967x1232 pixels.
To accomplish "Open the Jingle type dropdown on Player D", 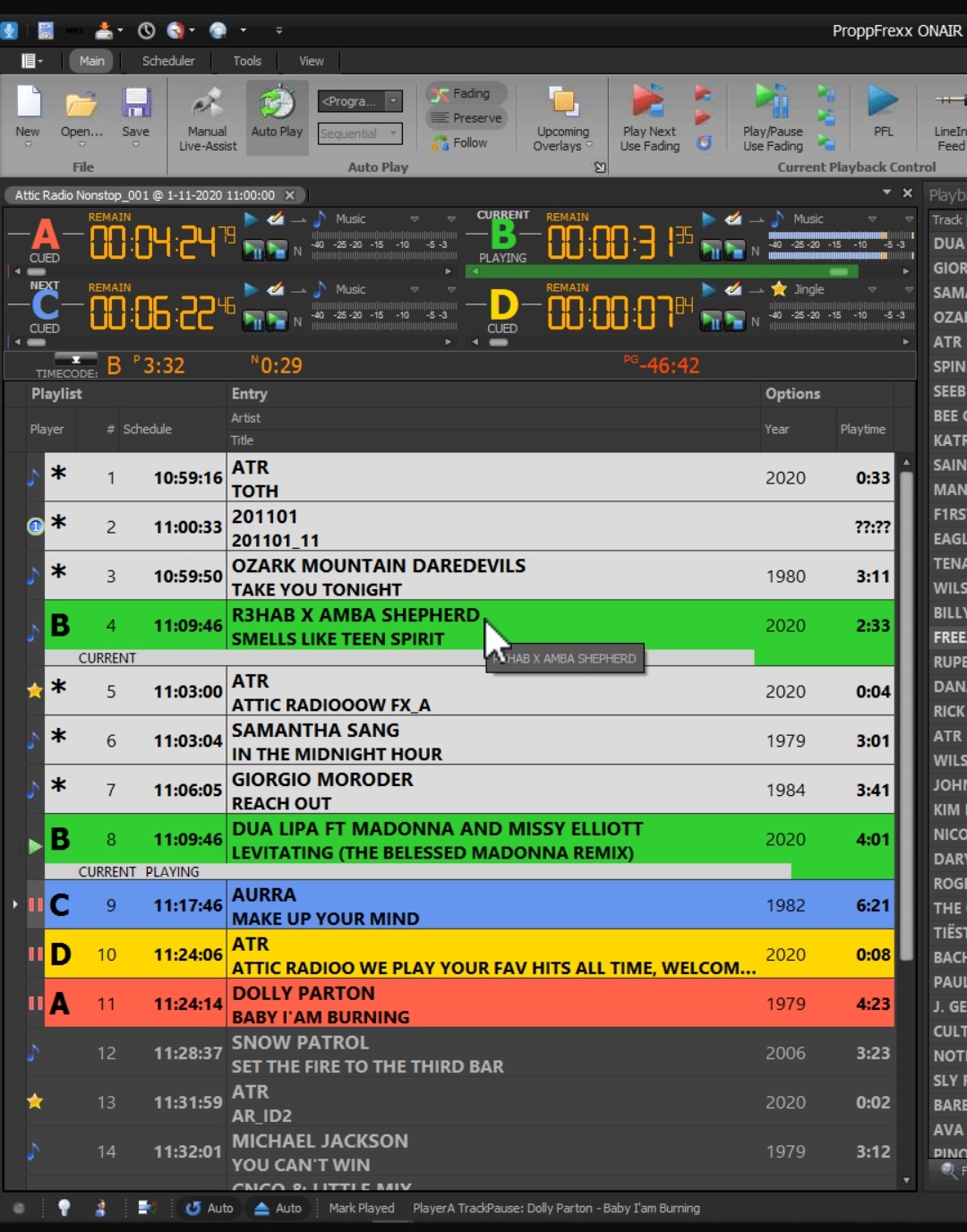I will coord(871,290).
